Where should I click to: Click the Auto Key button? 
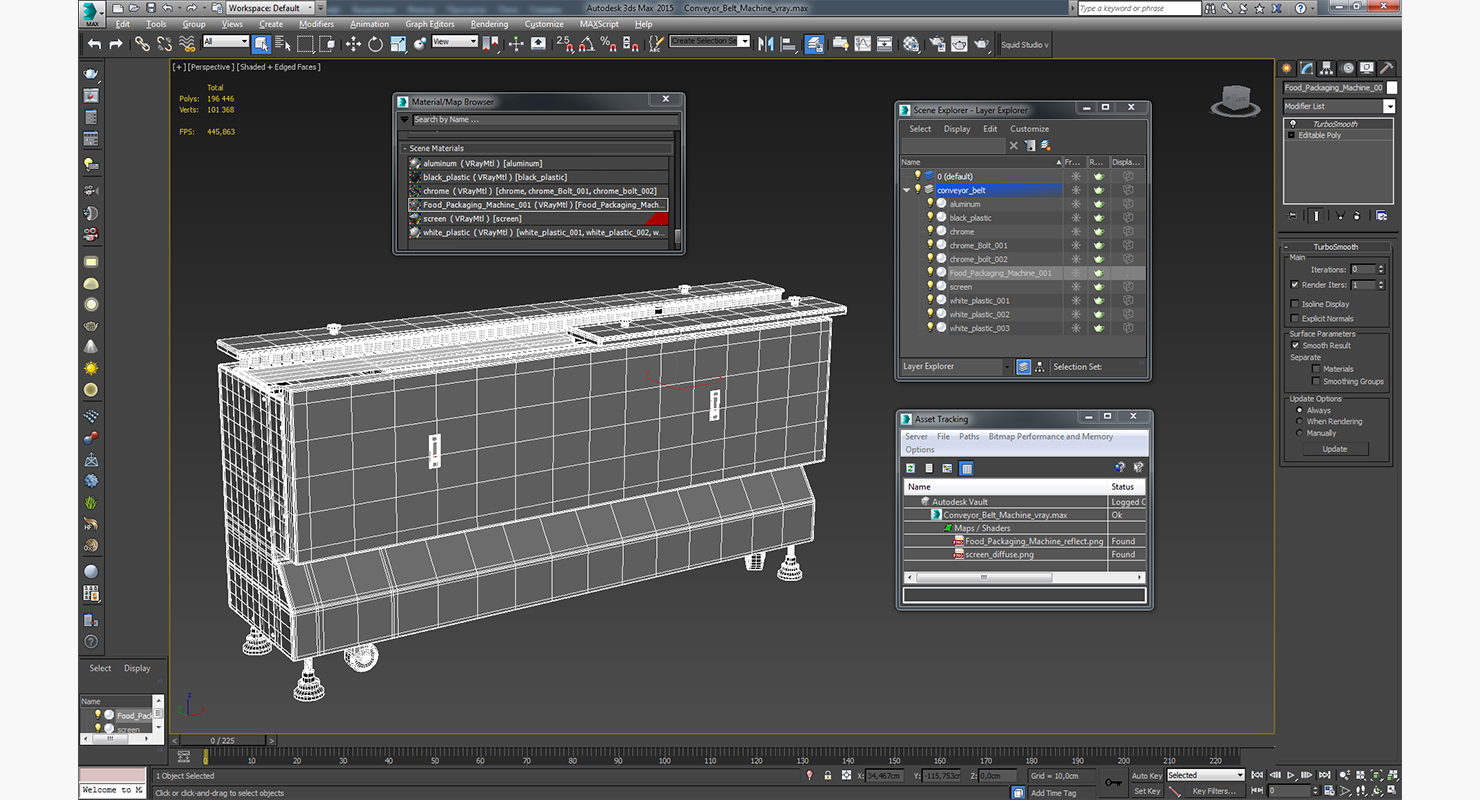tap(1147, 776)
